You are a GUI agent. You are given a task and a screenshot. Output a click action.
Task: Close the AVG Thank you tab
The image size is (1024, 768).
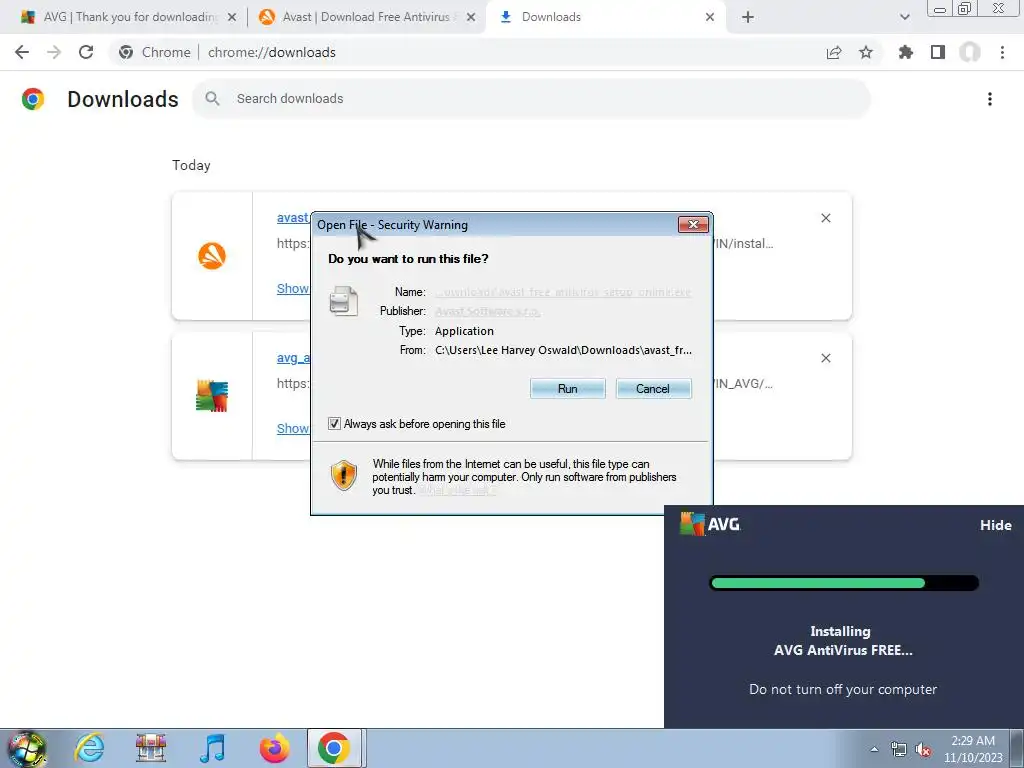click(x=232, y=17)
